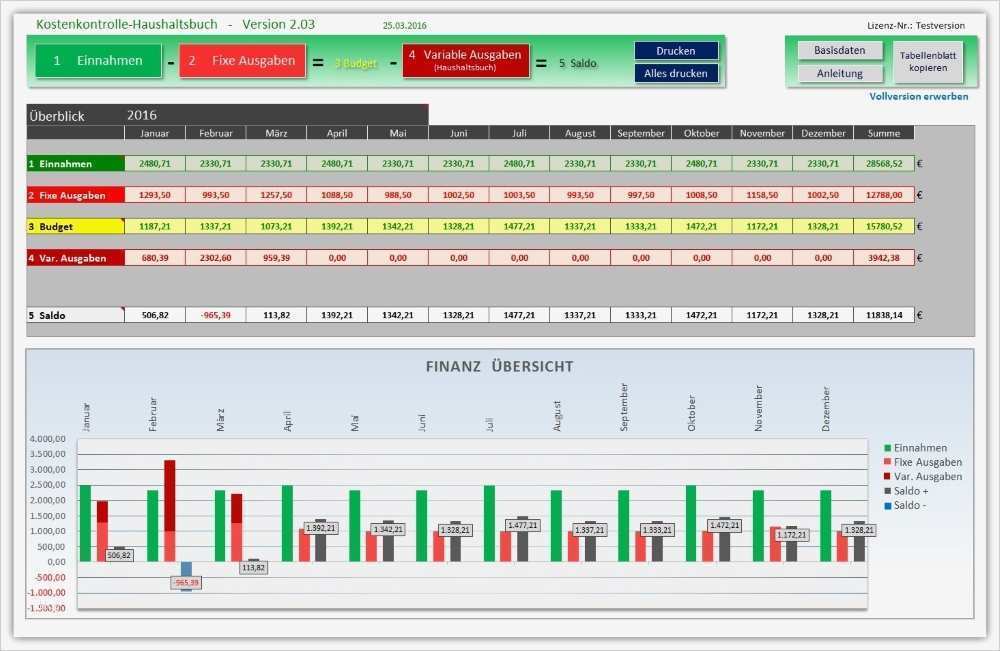Click the 5 Saldo row label
The height and width of the screenshot is (651, 1000).
point(60,314)
